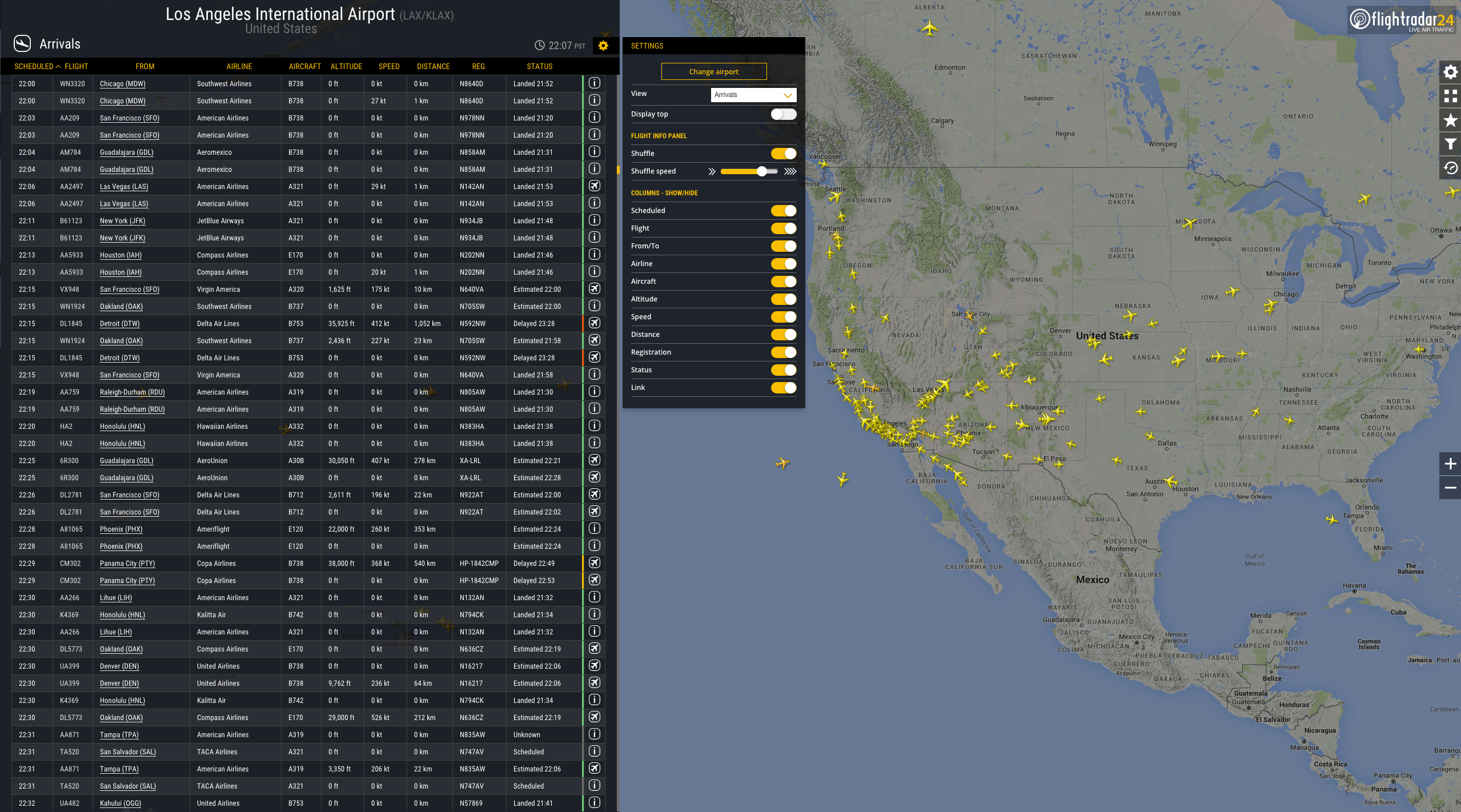Click the Flightradar24 logo
Screen dimensions: 1461x812
pyautogui.click(x=1402, y=20)
